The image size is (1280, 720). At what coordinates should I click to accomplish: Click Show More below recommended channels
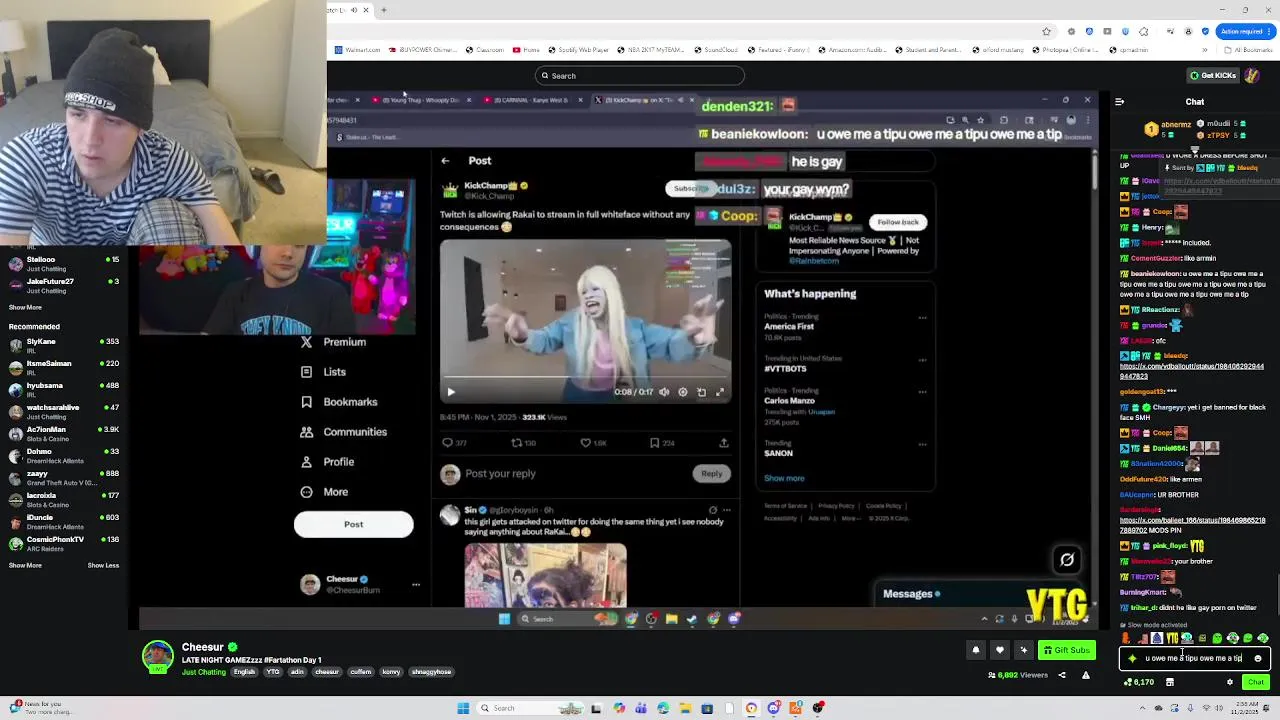(x=25, y=565)
